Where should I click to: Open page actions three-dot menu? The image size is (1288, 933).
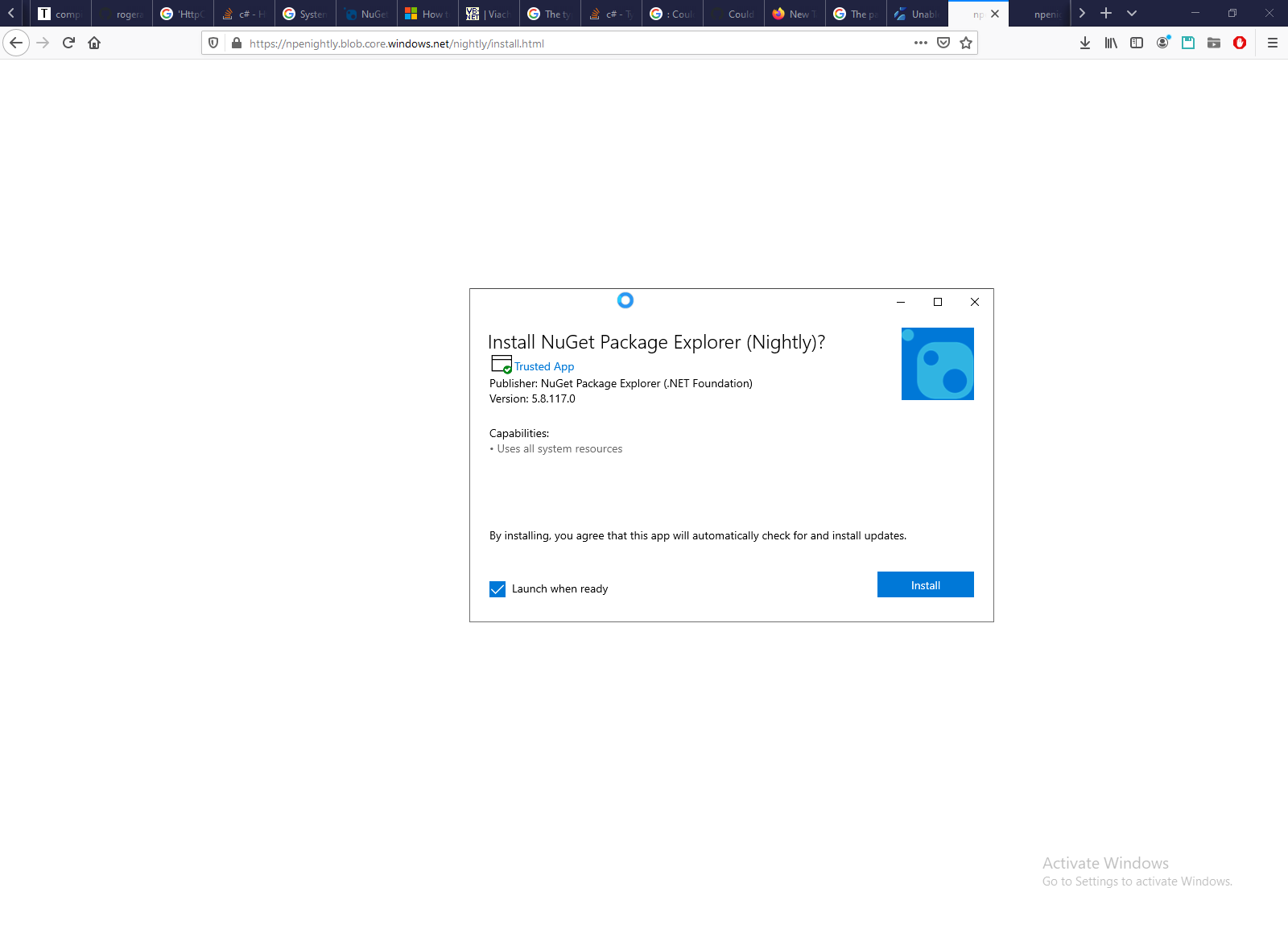click(921, 43)
